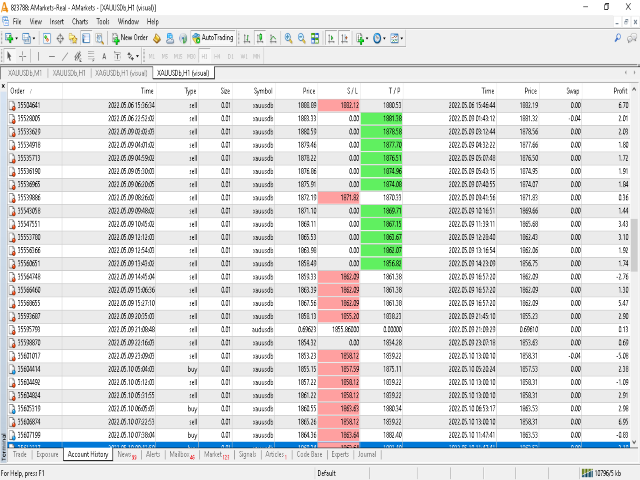Toggle the AutoTrading button
640x480 pixels.
point(212,38)
